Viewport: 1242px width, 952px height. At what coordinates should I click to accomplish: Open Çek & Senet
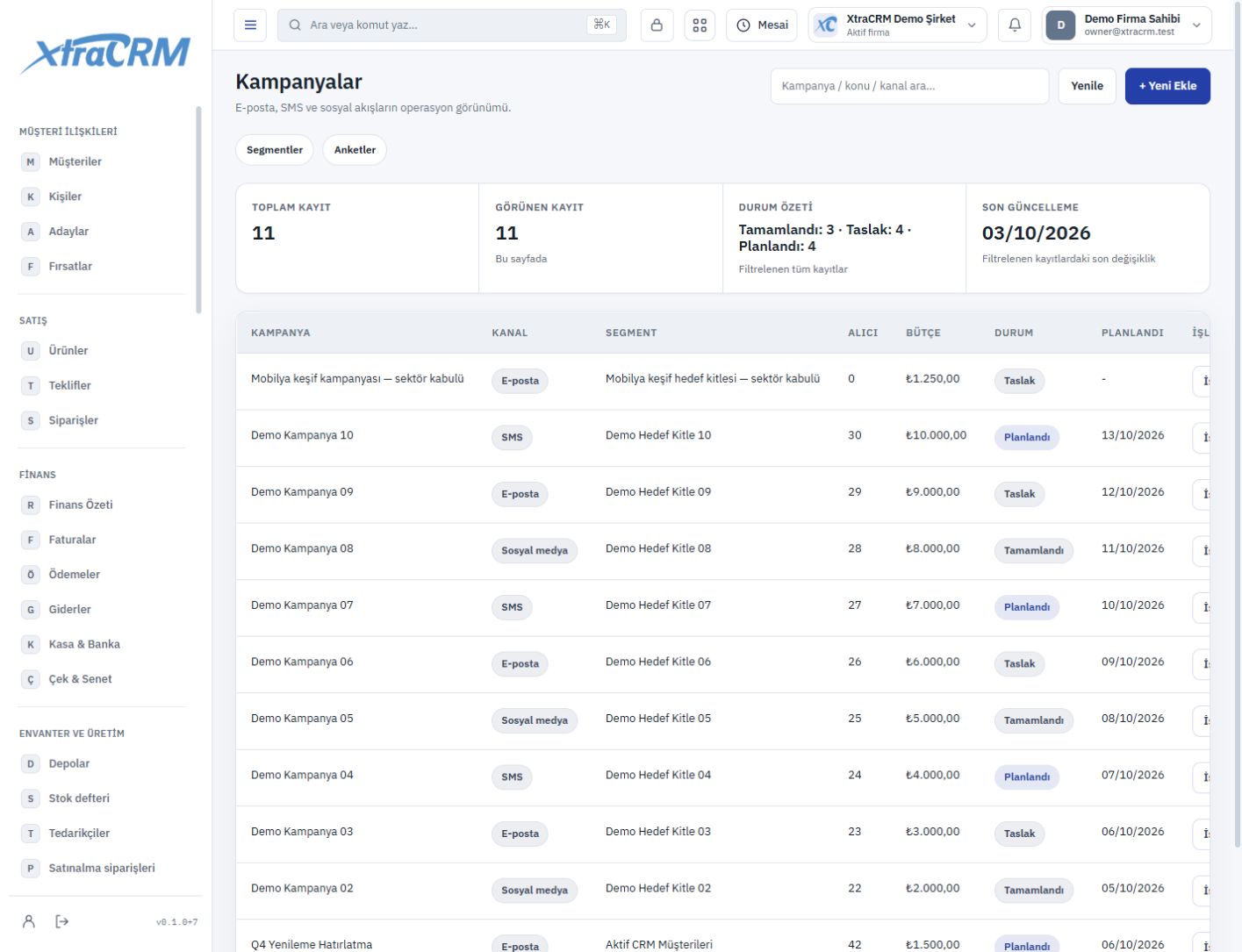[x=102, y=679]
